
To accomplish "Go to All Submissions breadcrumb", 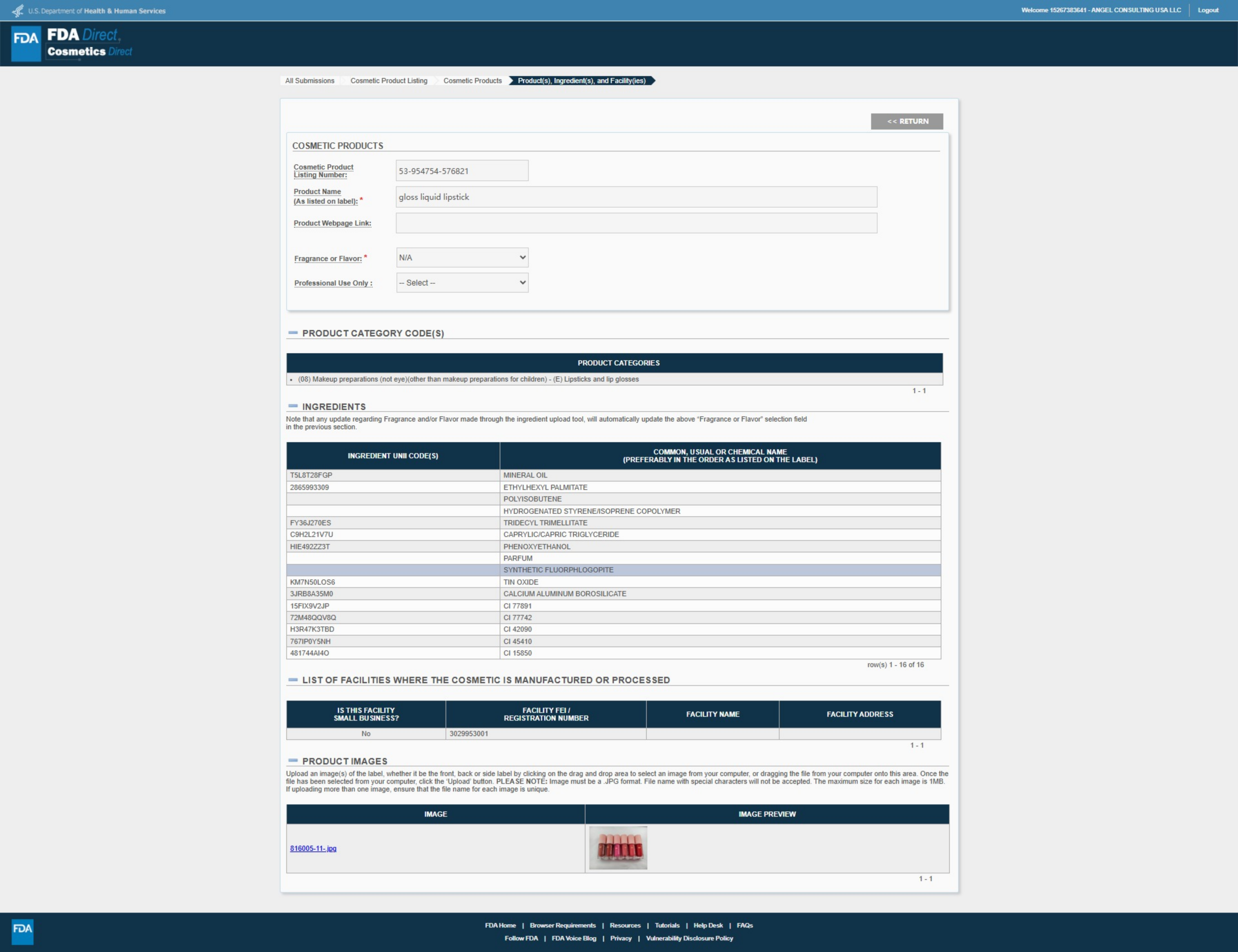I will (309, 81).
